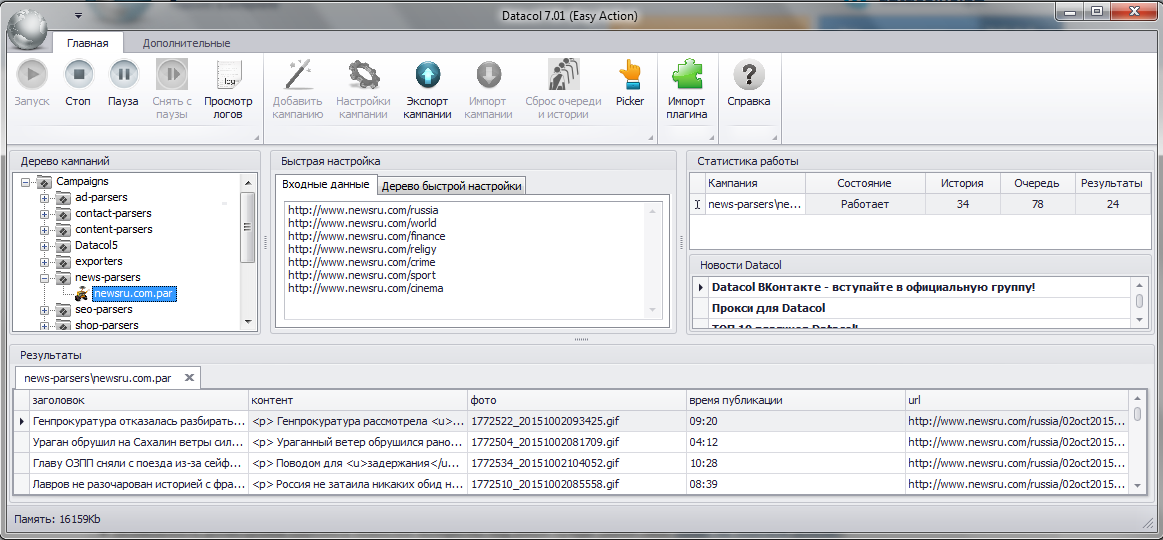Select the content-parsers tree folder
This screenshot has height=540, width=1163.
(113, 230)
